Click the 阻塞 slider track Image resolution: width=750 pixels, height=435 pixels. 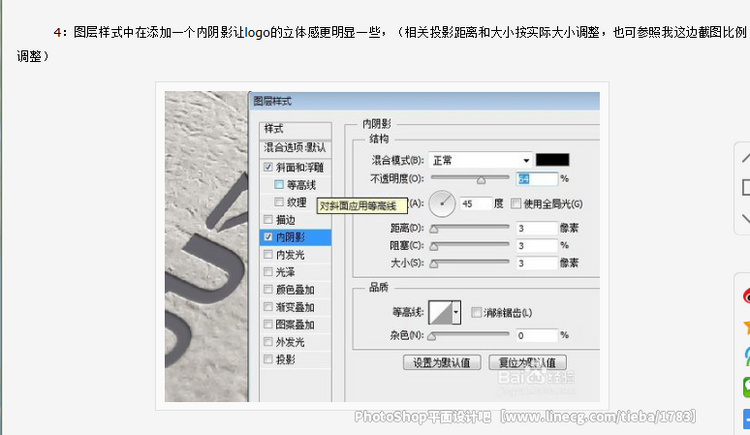click(x=470, y=245)
